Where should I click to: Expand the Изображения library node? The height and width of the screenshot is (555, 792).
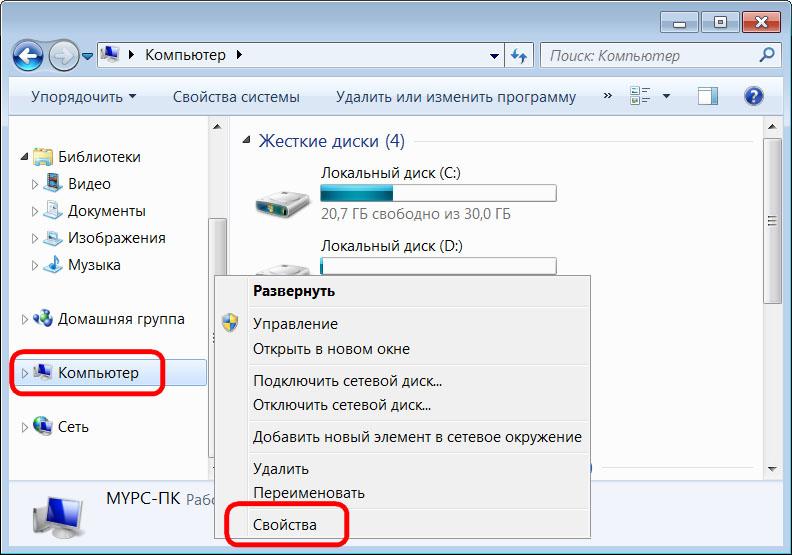34,238
